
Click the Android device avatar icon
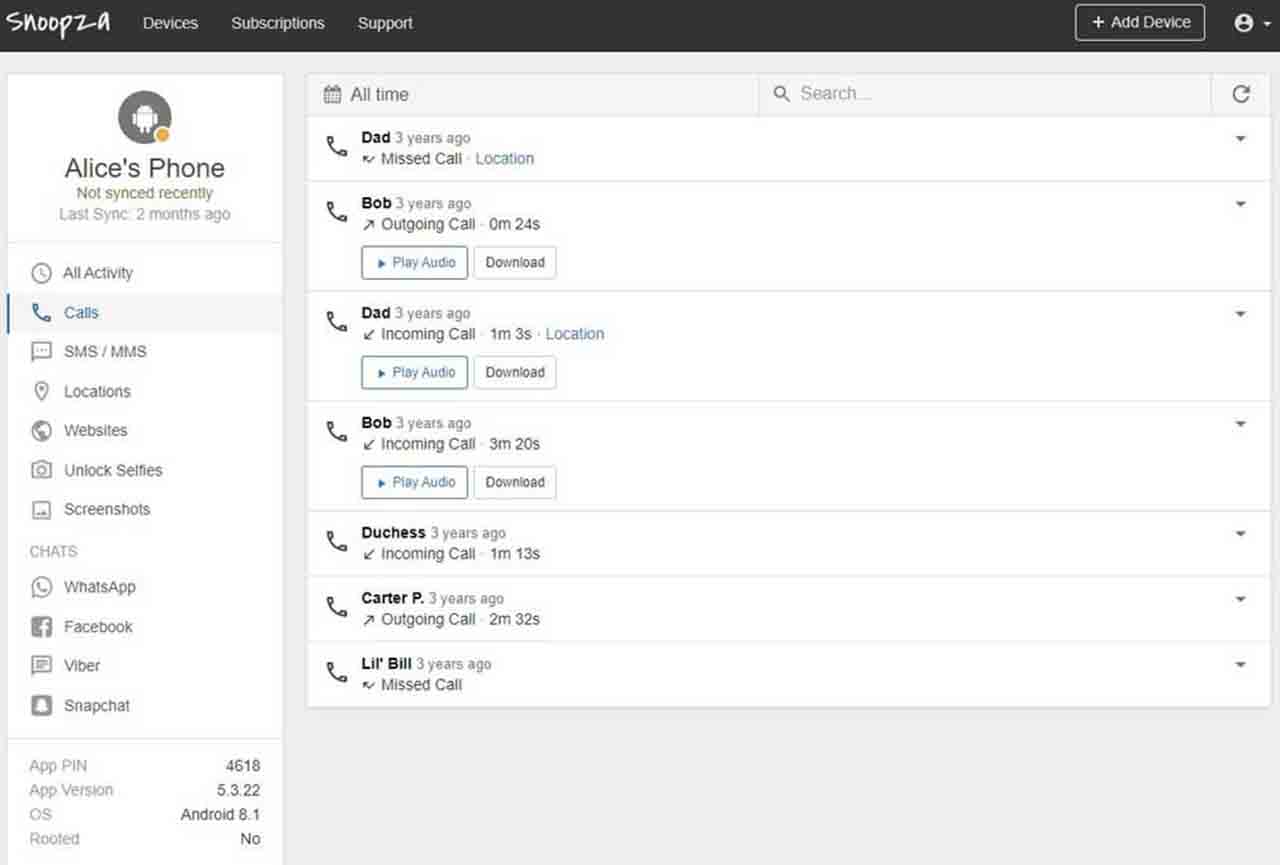(x=145, y=117)
